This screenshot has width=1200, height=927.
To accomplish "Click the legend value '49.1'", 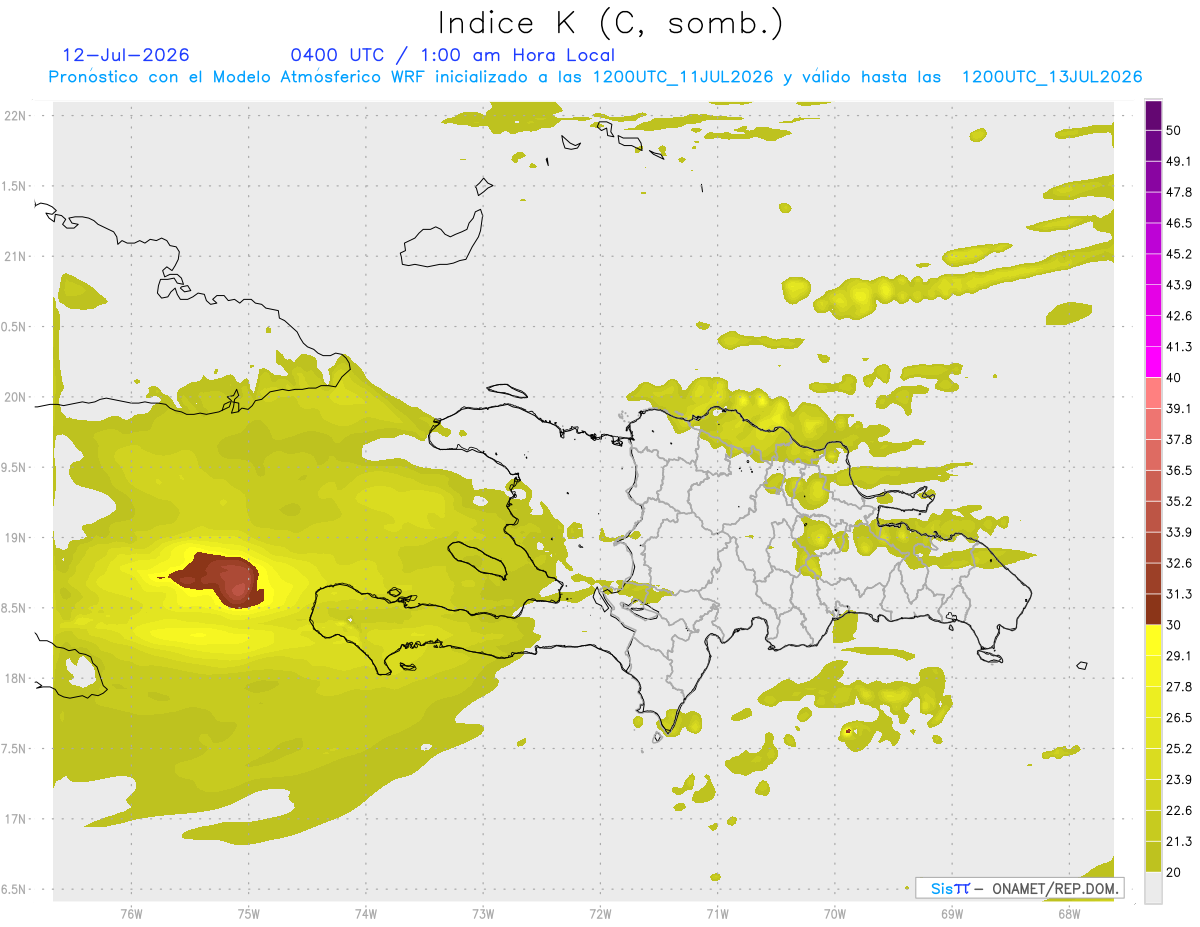I will (x=1179, y=162).
